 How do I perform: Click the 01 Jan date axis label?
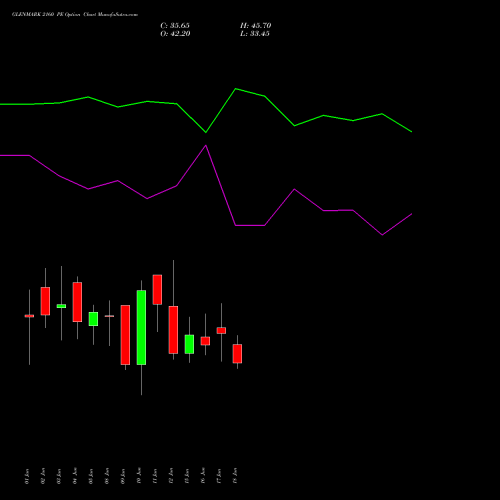[x=27, y=476]
